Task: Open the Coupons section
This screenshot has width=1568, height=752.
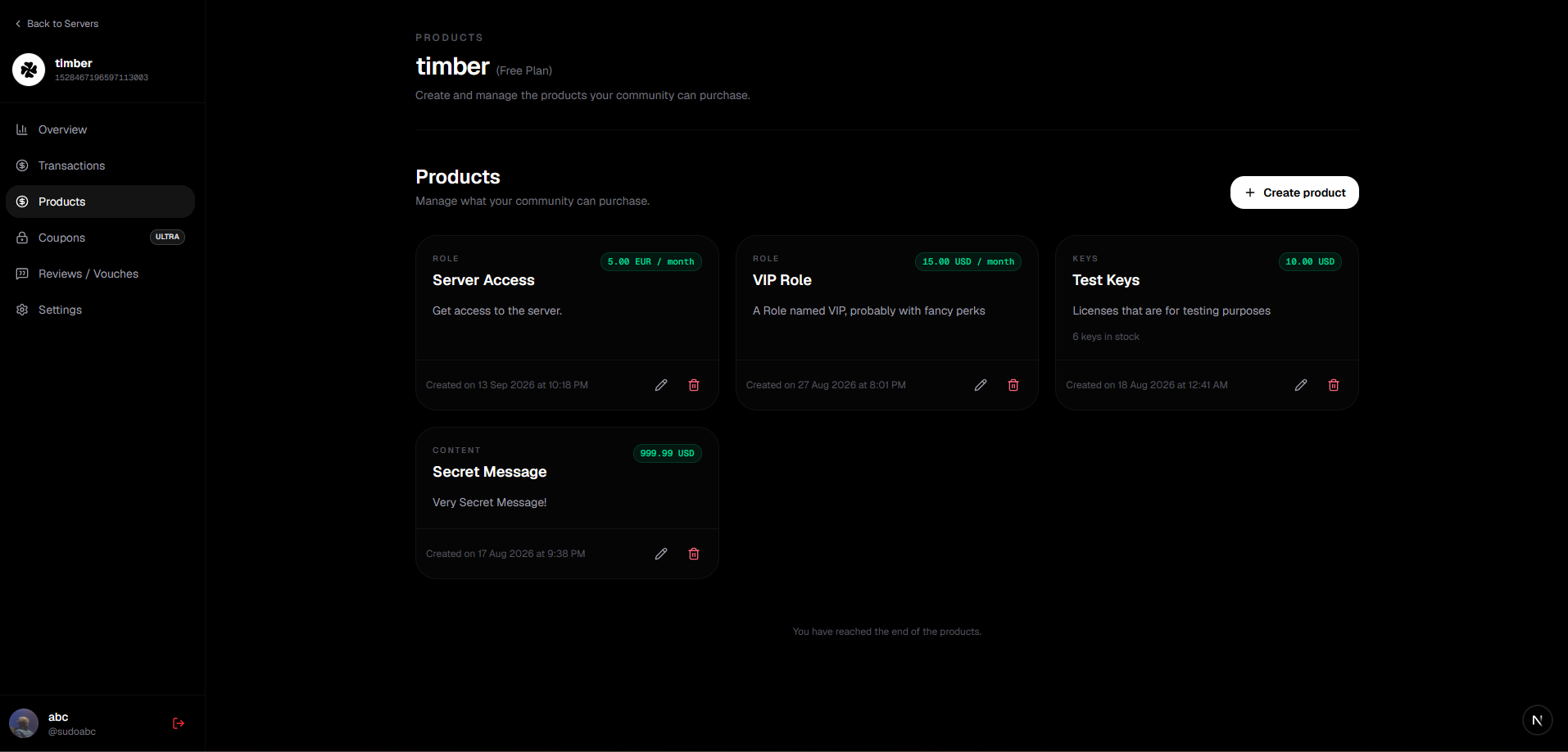Action: click(x=100, y=238)
